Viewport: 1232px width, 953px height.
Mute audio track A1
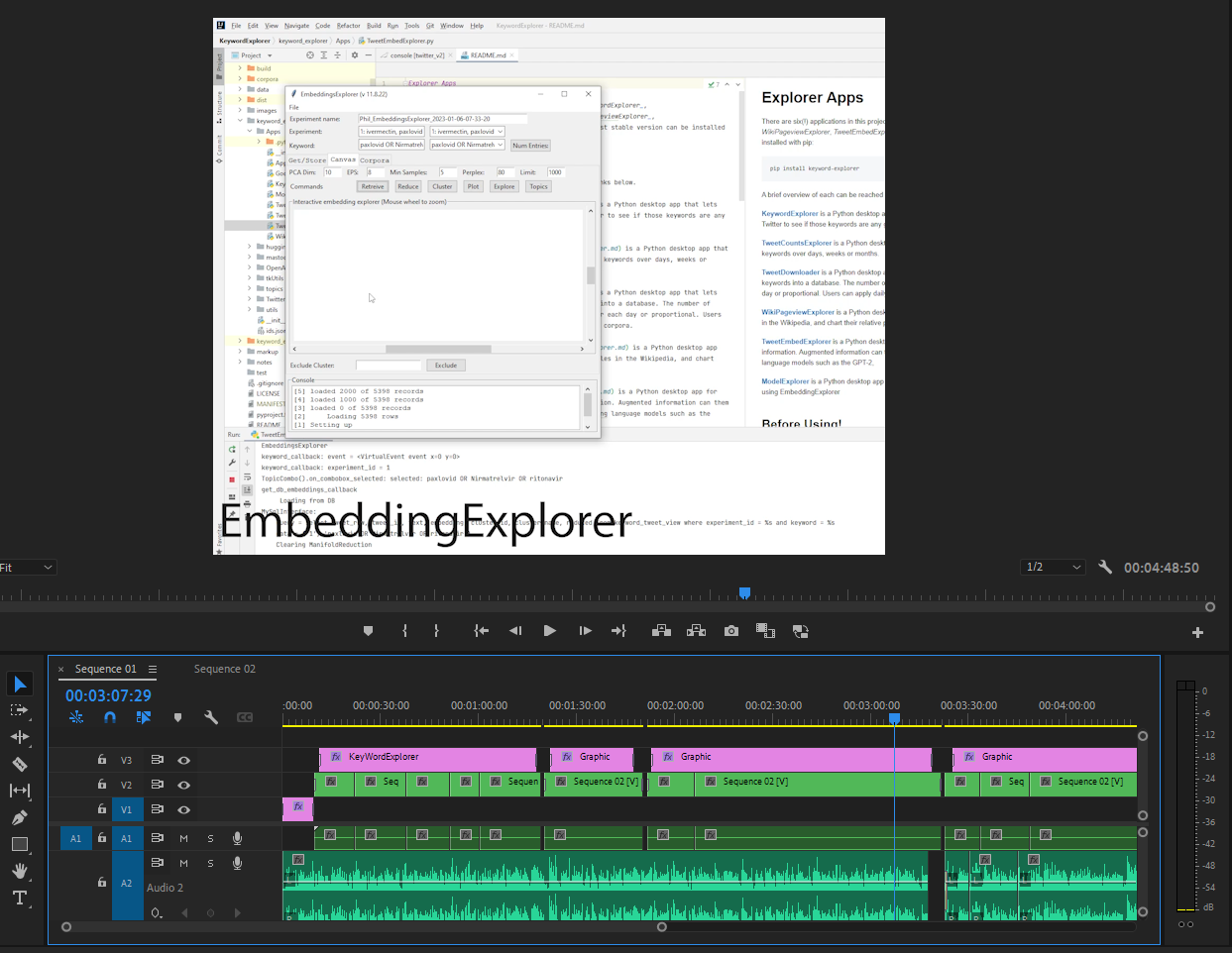tap(183, 838)
